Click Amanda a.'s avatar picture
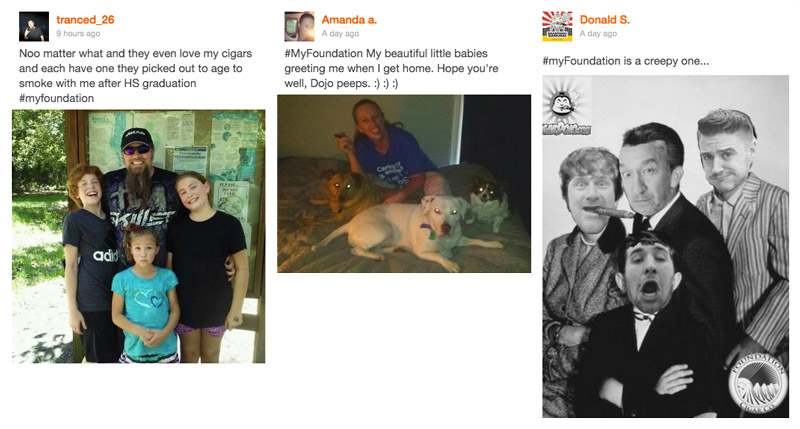The height and width of the screenshot is (429, 800). click(x=299, y=27)
